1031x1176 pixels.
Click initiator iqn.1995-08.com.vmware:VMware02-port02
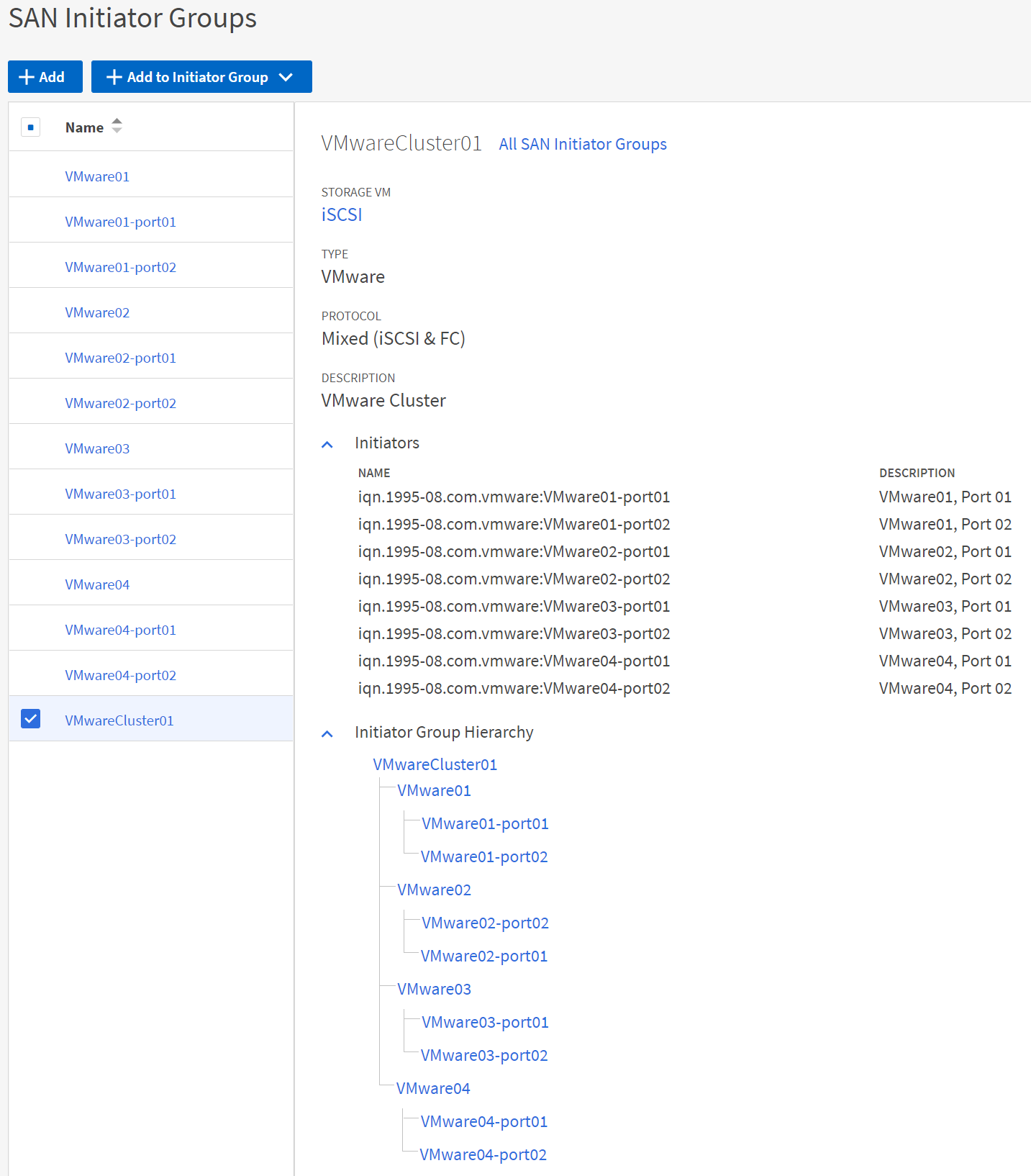point(514,579)
